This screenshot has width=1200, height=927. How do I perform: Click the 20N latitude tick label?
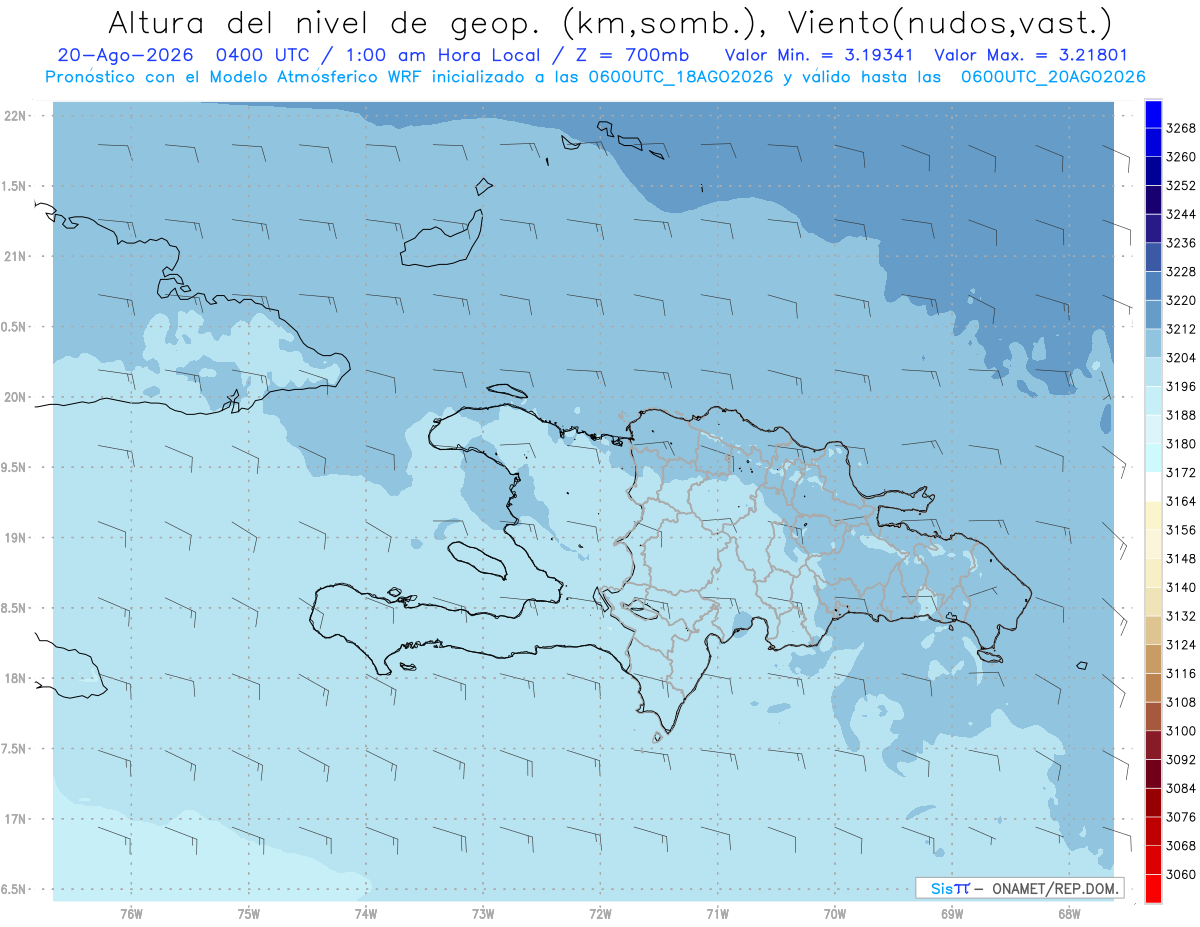[x=17, y=397]
